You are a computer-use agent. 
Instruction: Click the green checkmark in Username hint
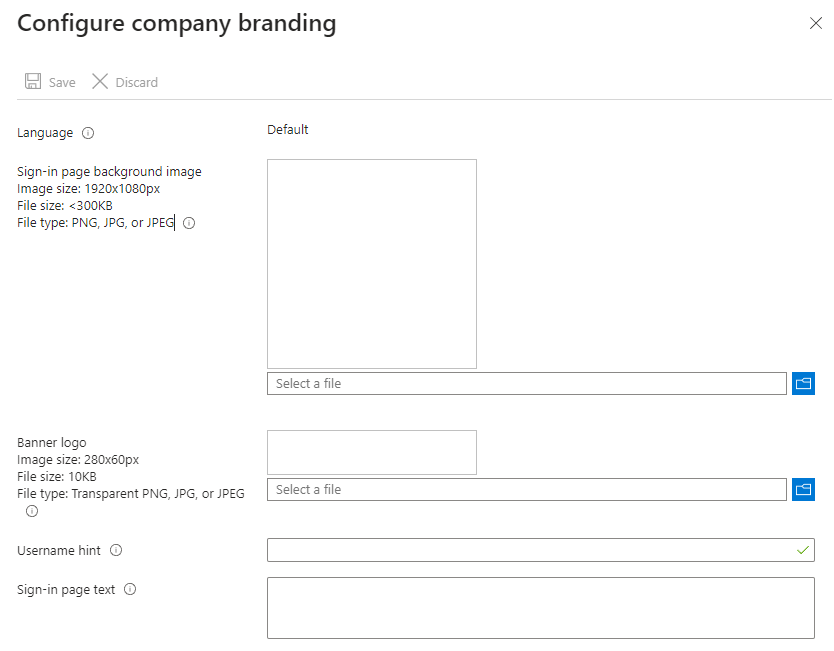(x=803, y=550)
